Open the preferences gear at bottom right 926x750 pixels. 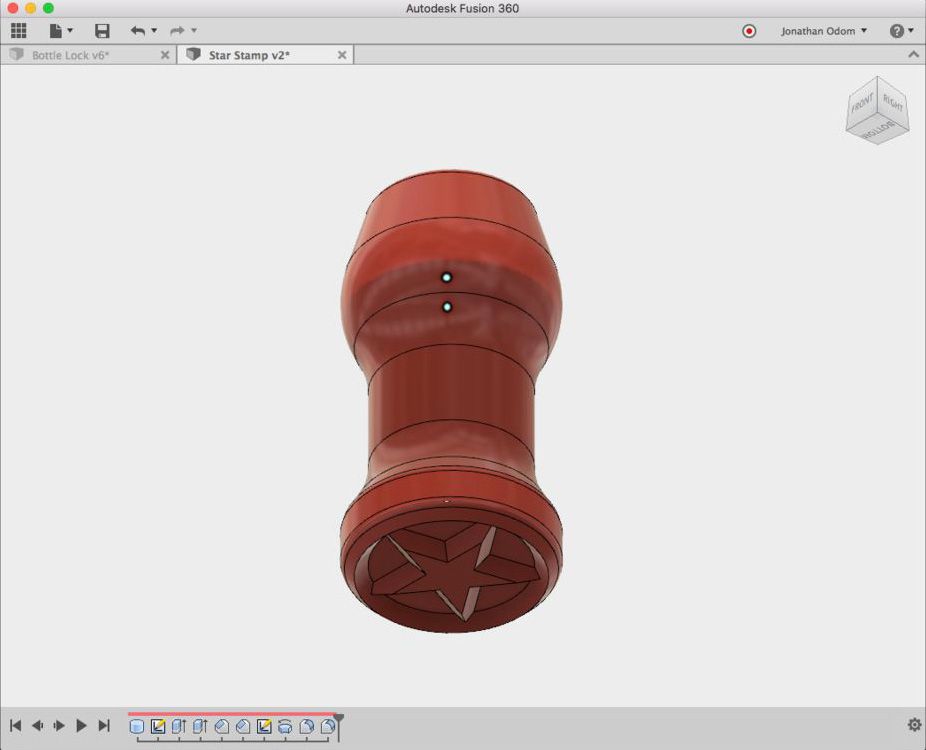(x=913, y=723)
